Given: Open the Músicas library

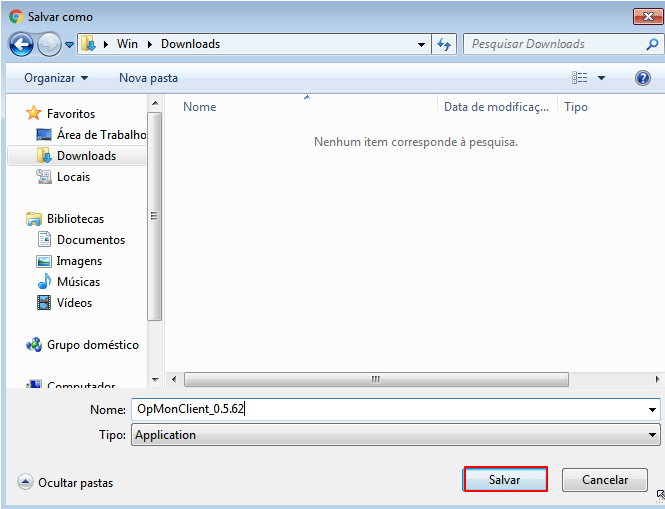Looking at the screenshot, I should click(78, 282).
